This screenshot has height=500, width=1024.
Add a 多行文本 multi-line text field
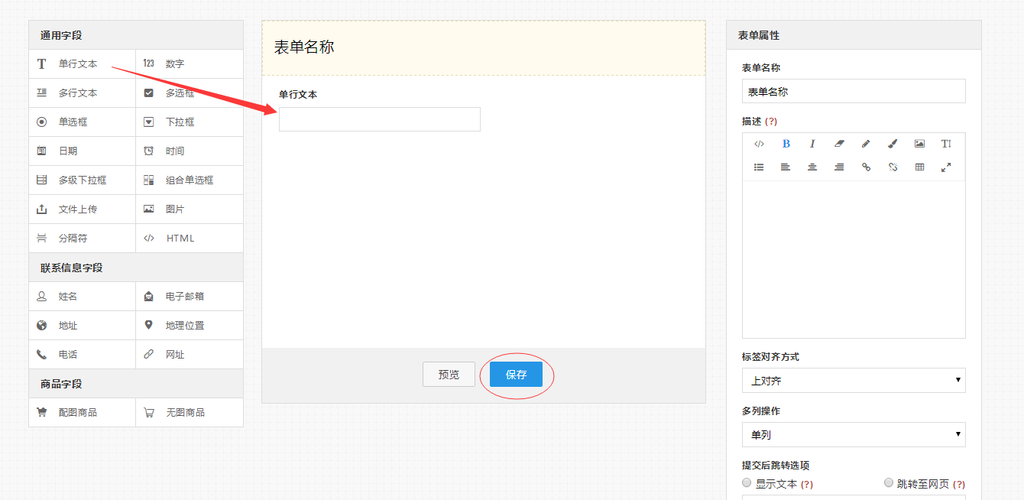click(x=82, y=93)
